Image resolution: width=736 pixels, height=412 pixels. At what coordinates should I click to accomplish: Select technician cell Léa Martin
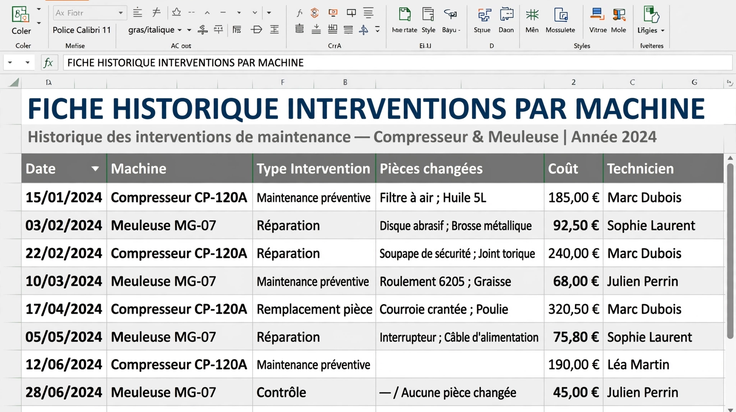click(x=663, y=365)
